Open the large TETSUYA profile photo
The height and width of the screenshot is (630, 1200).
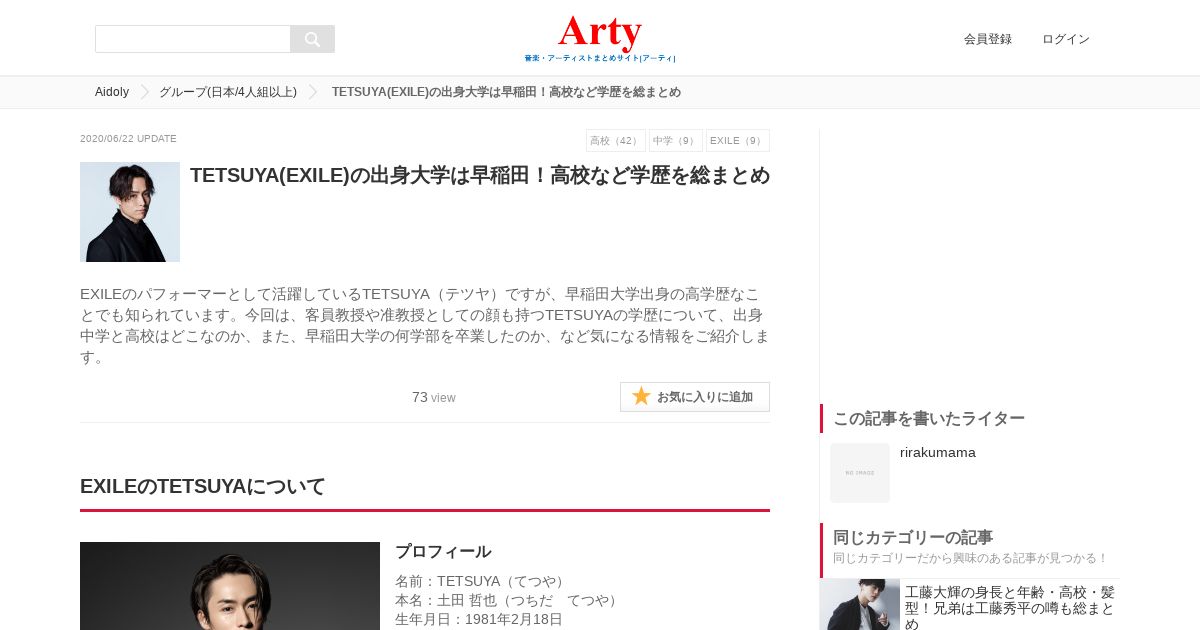[230, 586]
